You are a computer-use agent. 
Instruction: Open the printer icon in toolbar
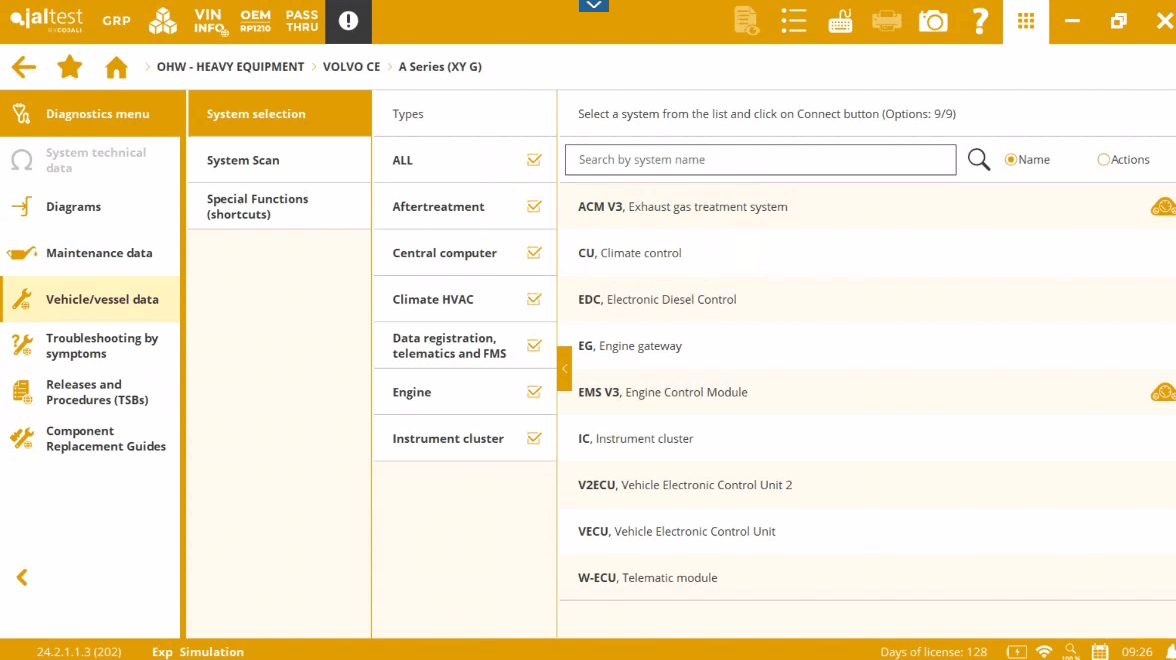pos(886,21)
